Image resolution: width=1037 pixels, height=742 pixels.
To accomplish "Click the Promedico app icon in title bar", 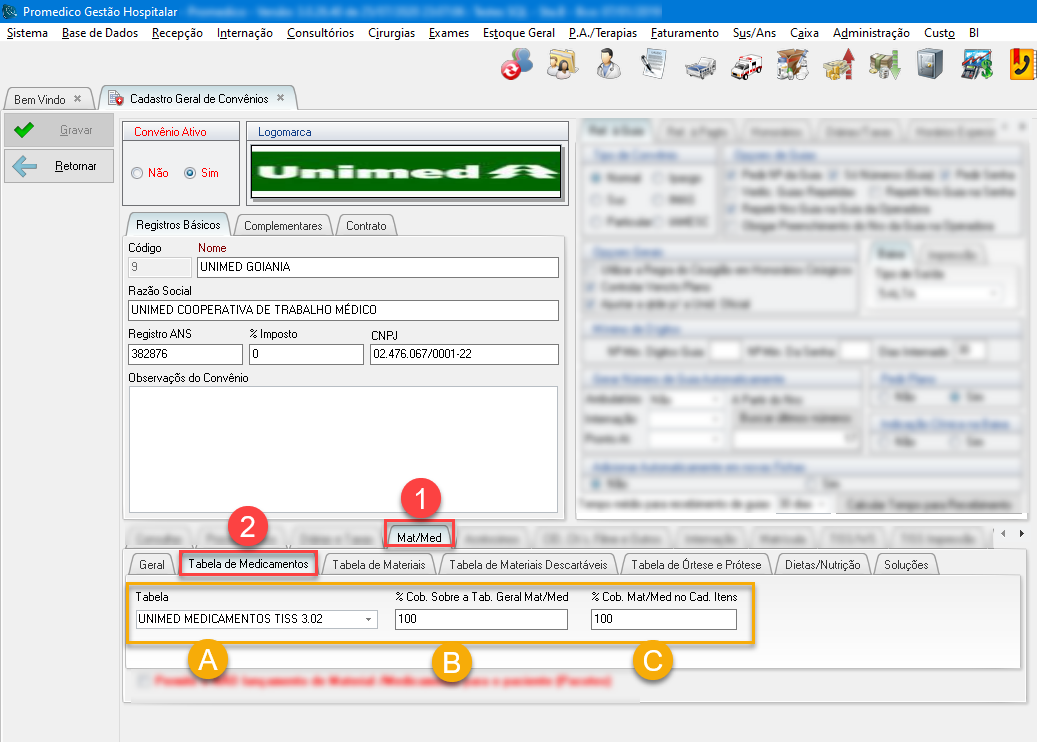I will coord(10,11).
